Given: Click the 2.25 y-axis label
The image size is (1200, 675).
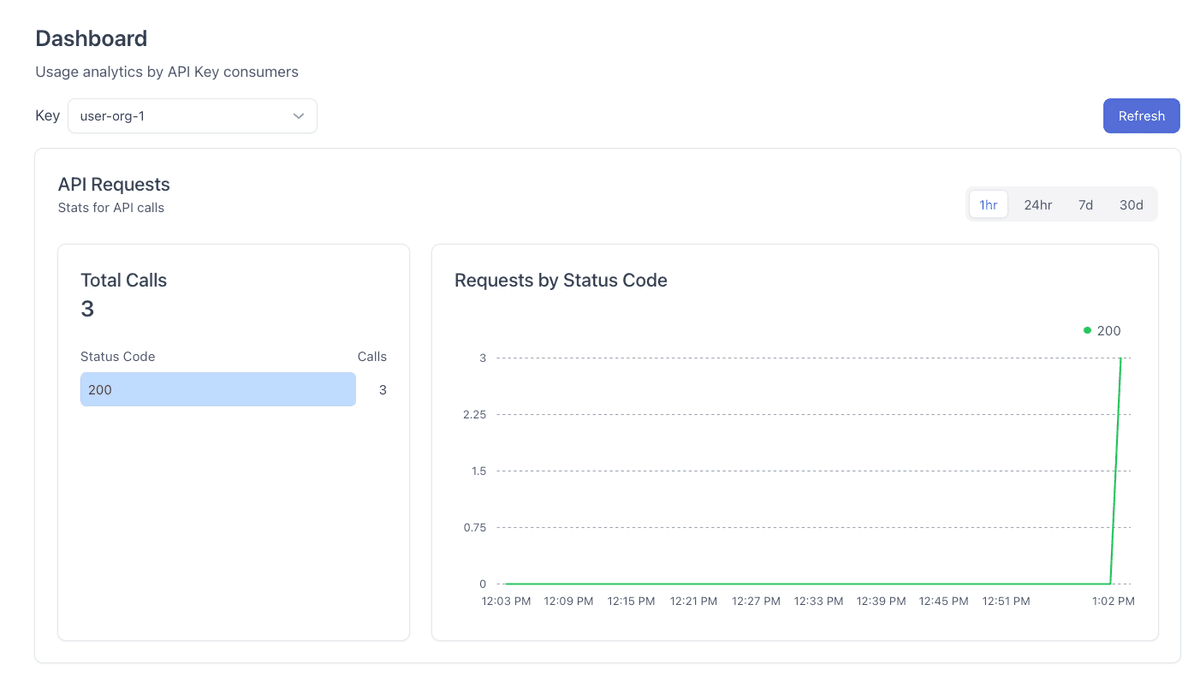Looking at the screenshot, I should coord(474,415).
